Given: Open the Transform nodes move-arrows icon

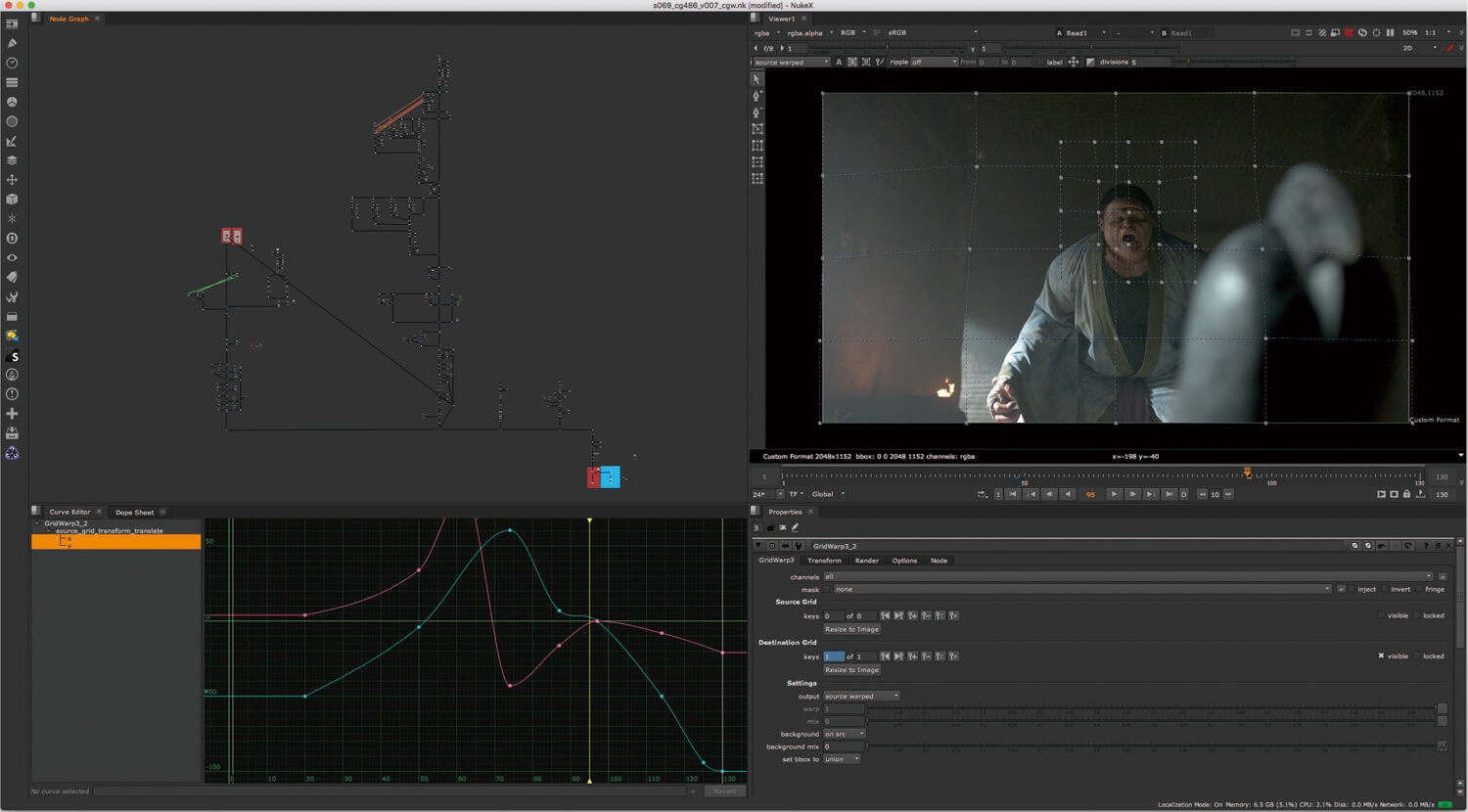Looking at the screenshot, I should (12, 180).
